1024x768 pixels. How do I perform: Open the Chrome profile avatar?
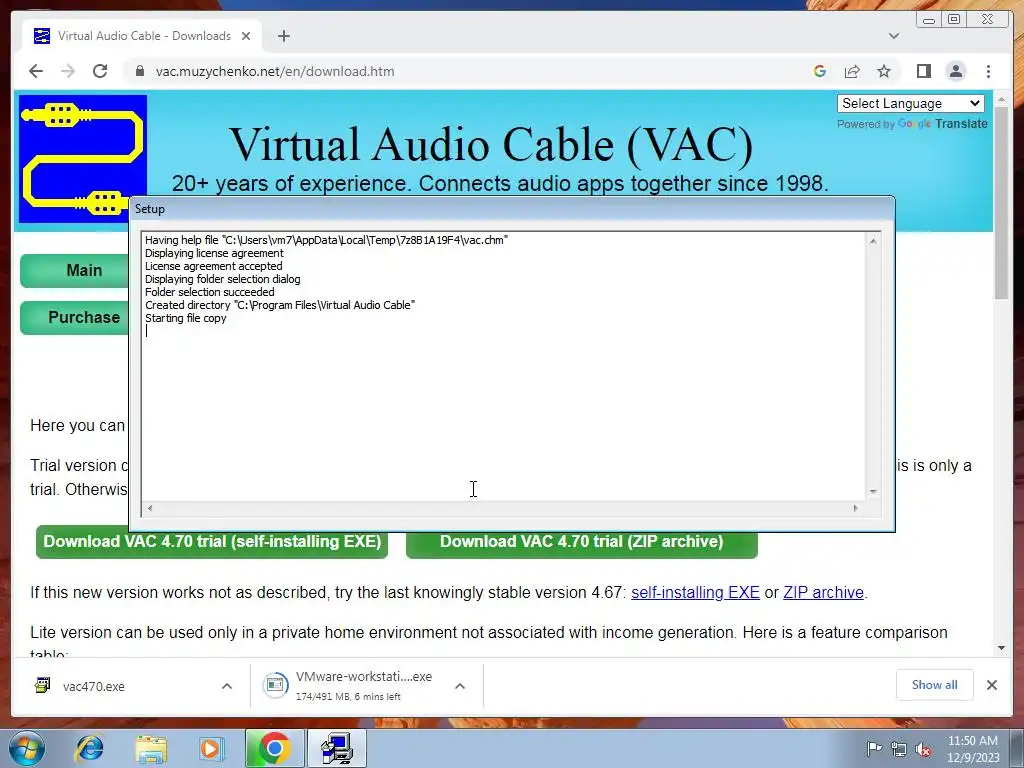955,71
